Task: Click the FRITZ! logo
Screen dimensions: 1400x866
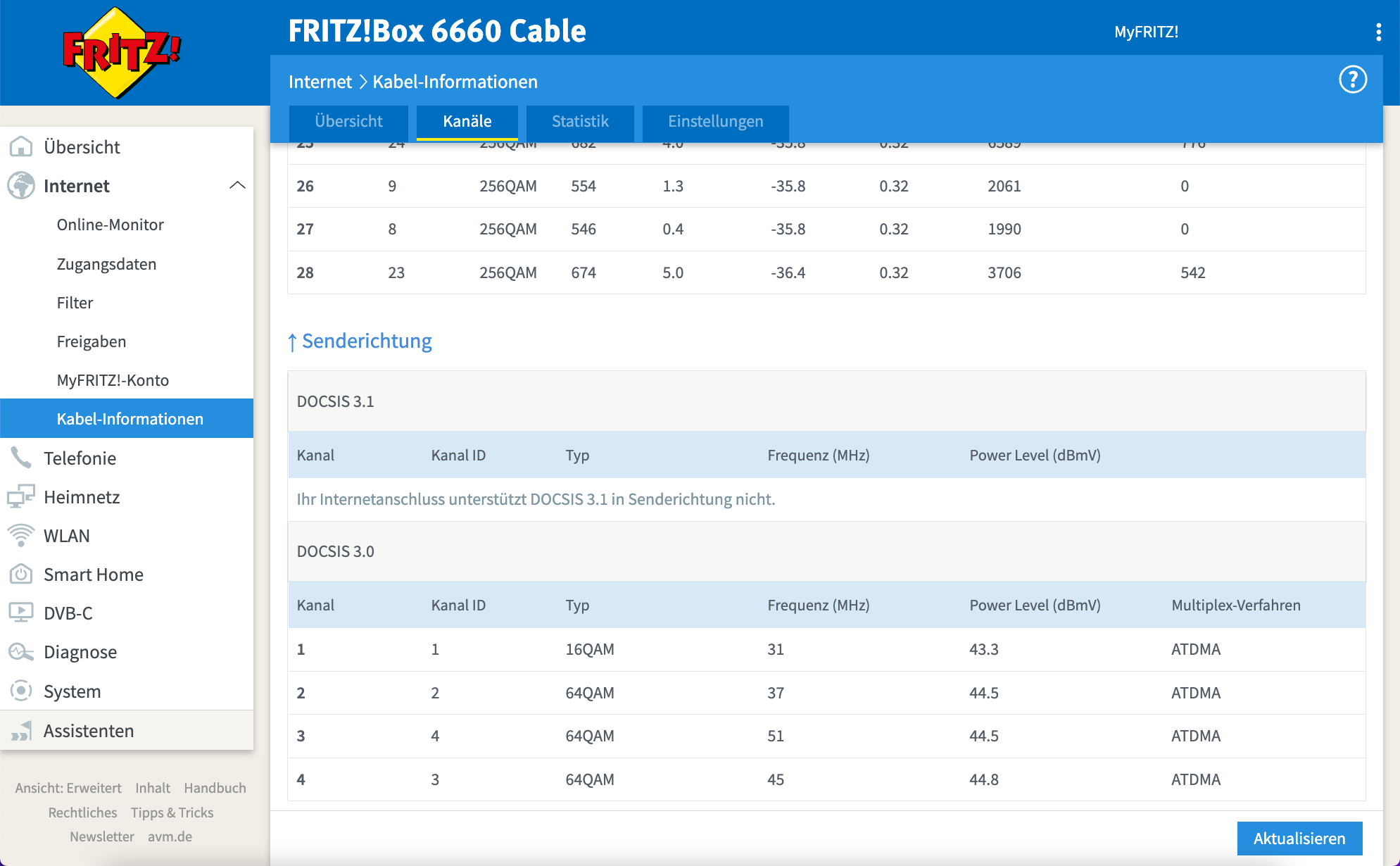Action: pyautogui.click(x=121, y=53)
